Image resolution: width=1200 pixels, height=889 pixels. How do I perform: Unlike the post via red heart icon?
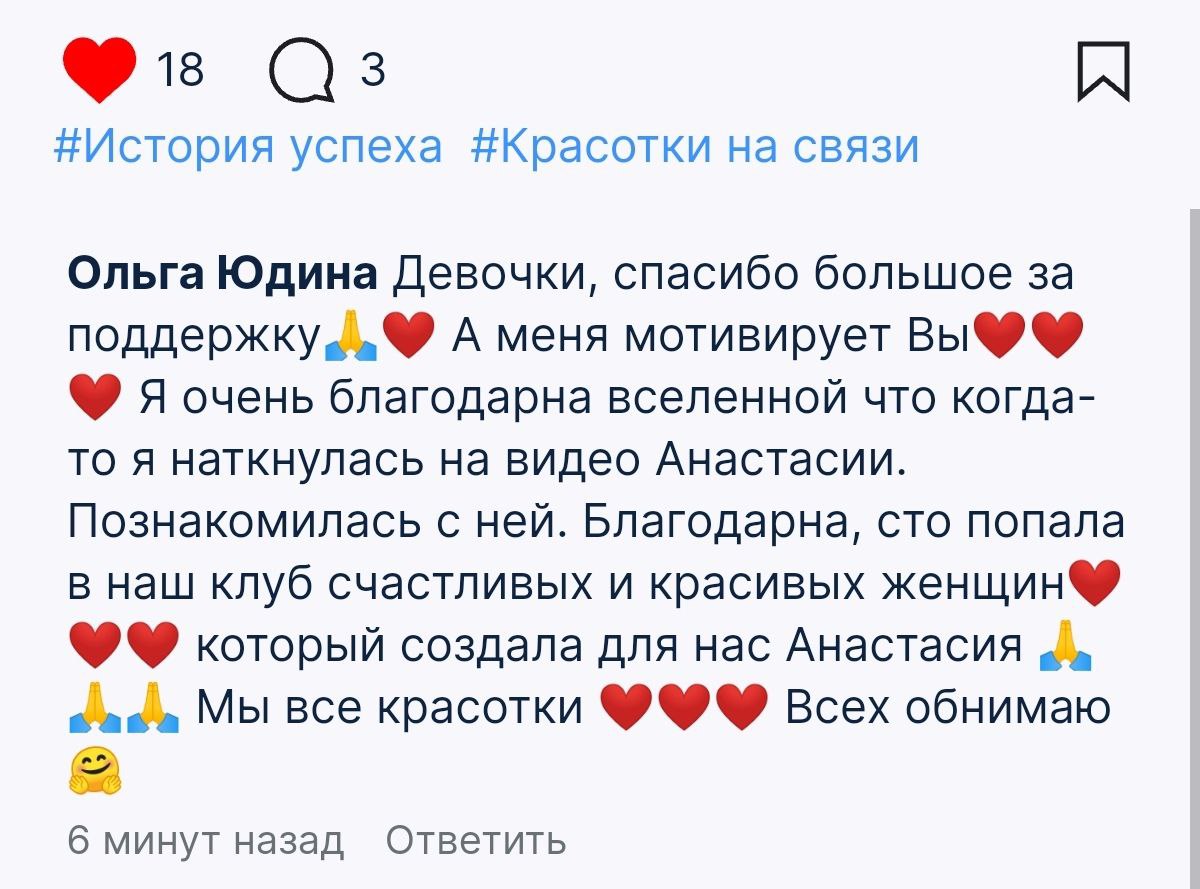pyautogui.click(x=100, y=70)
